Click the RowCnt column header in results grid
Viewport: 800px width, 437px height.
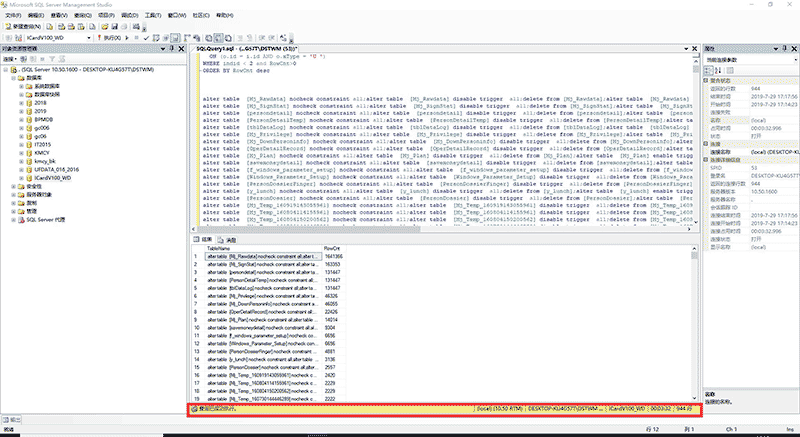click(334, 248)
